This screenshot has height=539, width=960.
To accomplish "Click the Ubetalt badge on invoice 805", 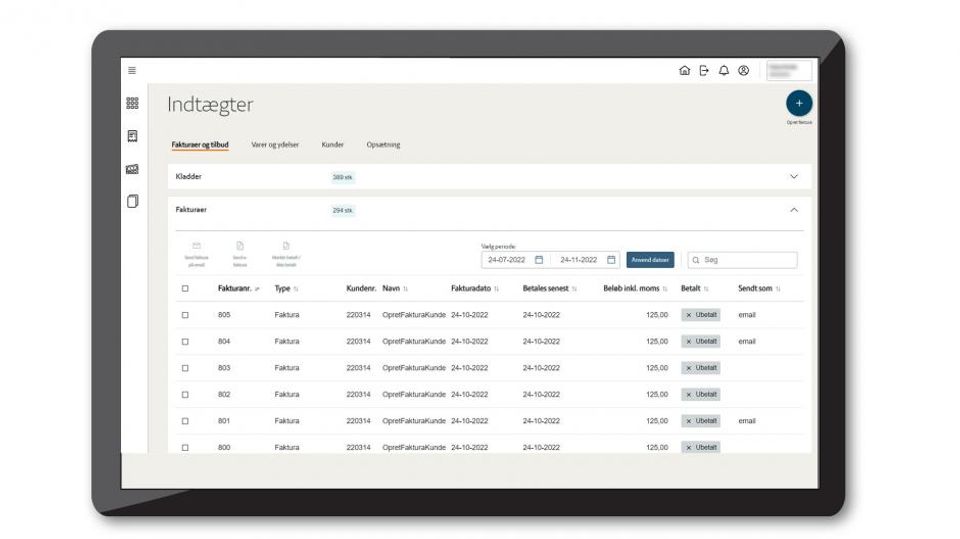I will 701,315.
